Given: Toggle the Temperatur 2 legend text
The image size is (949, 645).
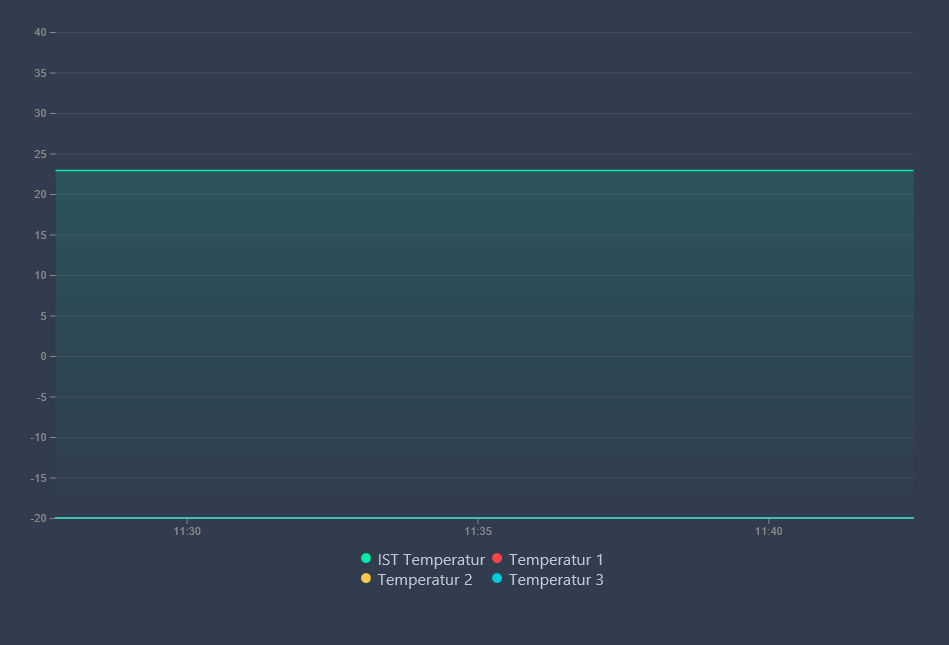Looking at the screenshot, I should coord(425,580).
